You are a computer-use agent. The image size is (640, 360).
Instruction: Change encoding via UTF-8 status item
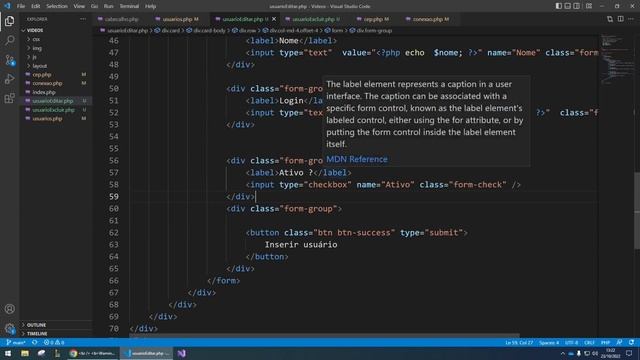tap(571, 342)
